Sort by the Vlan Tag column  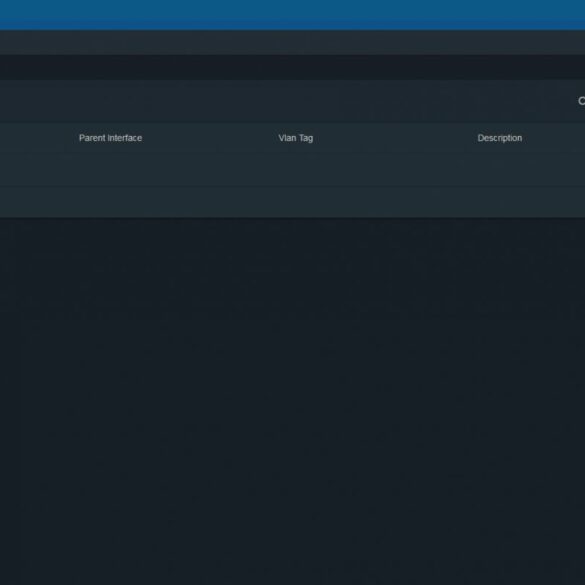[x=295, y=138]
